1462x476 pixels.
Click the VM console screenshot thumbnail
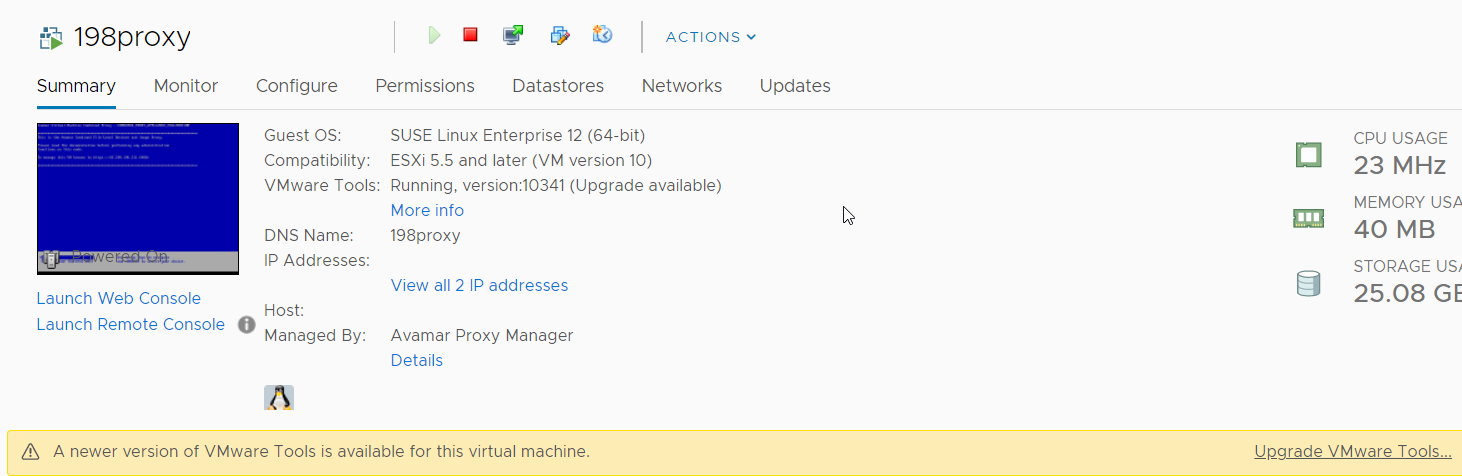pyautogui.click(x=138, y=198)
